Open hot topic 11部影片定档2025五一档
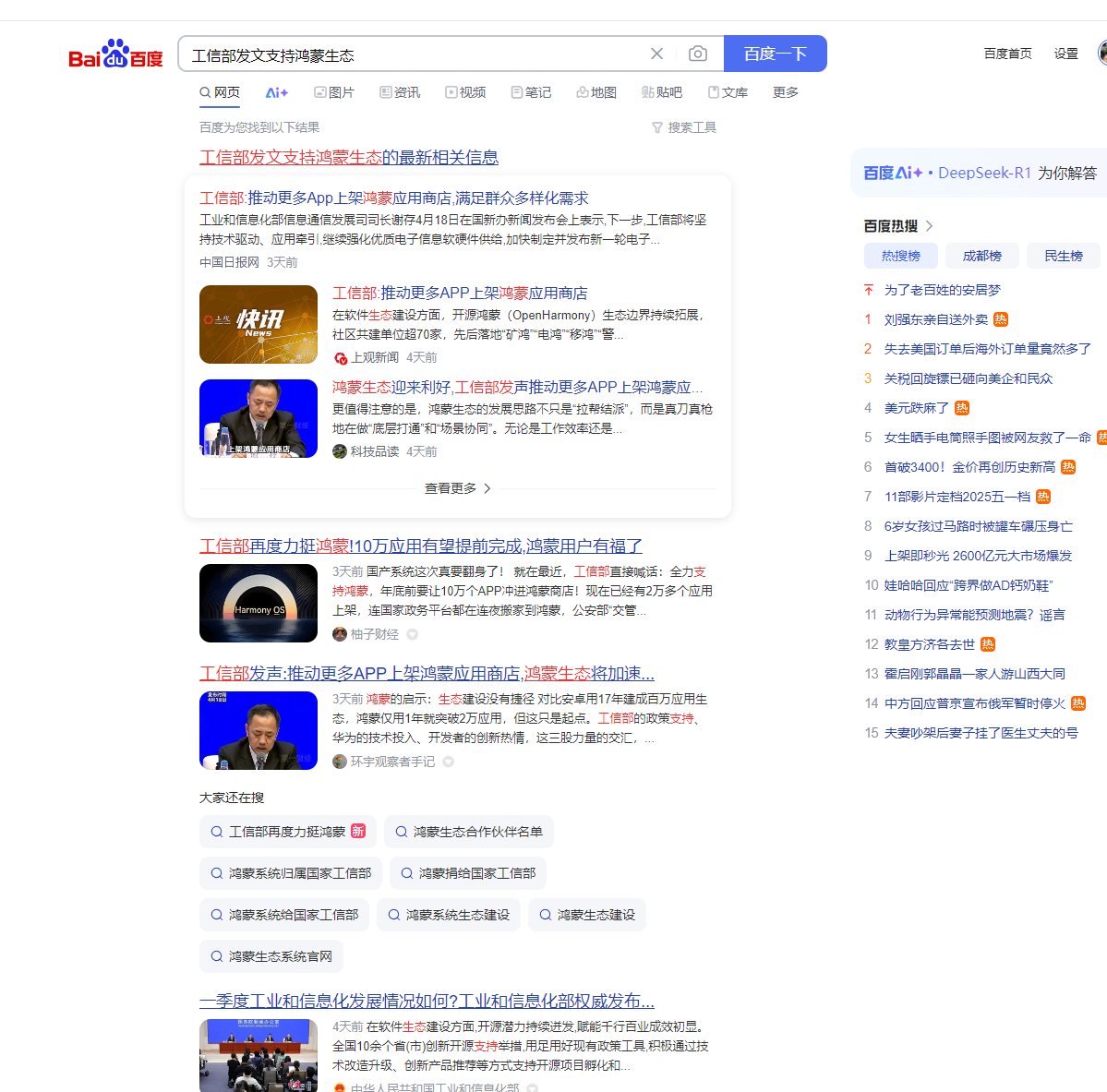Screen dimensions: 1107x1092 [x=957, y=497]
